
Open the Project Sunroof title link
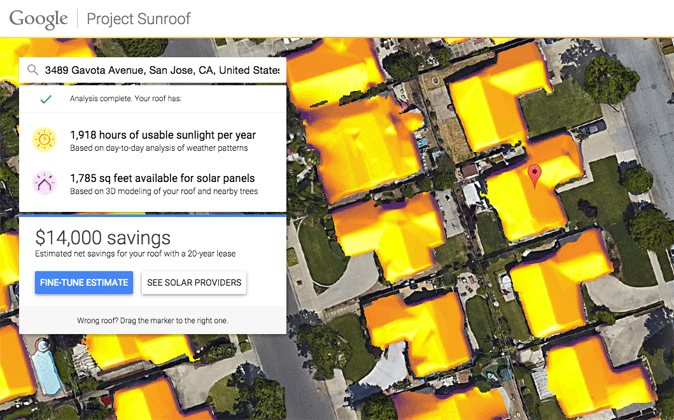point(138,19)
